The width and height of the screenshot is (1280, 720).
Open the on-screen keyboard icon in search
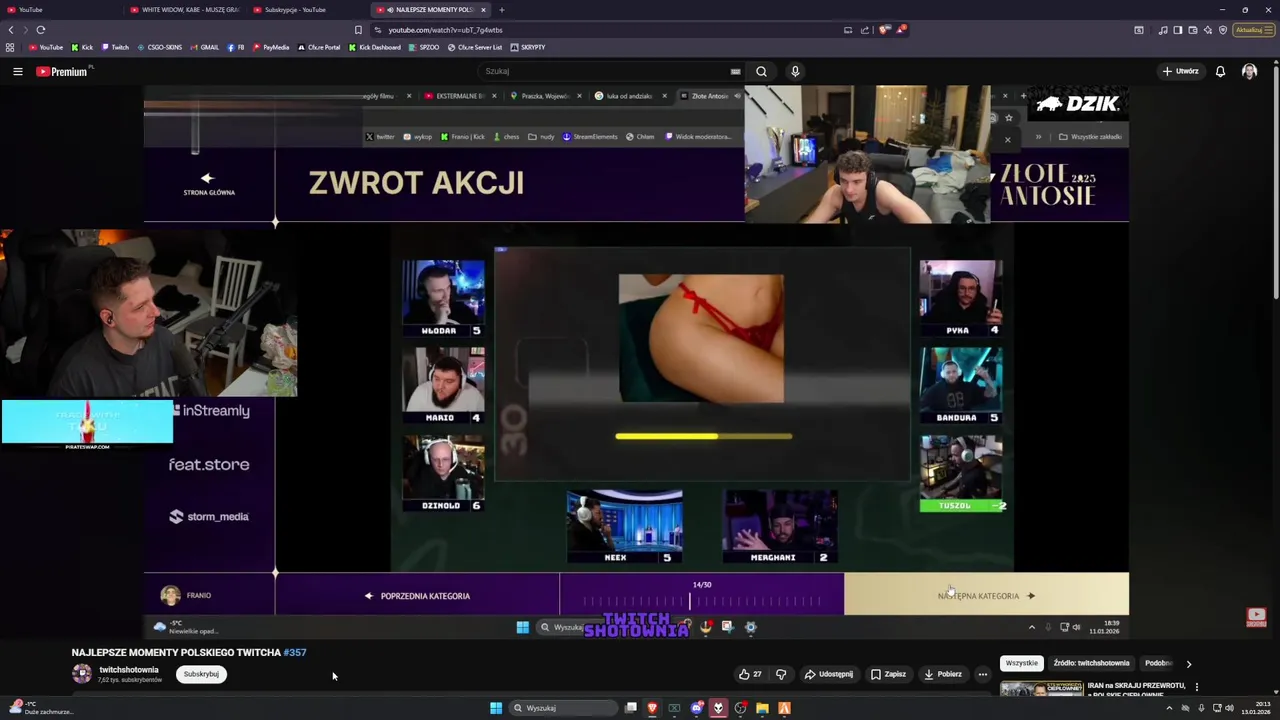[x=735, y=71]
